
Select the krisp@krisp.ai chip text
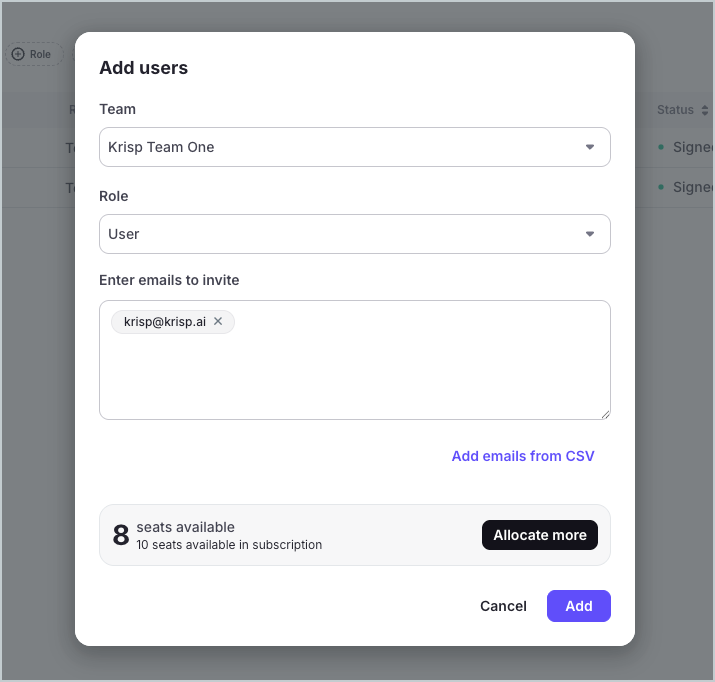[x=165, y=321]
